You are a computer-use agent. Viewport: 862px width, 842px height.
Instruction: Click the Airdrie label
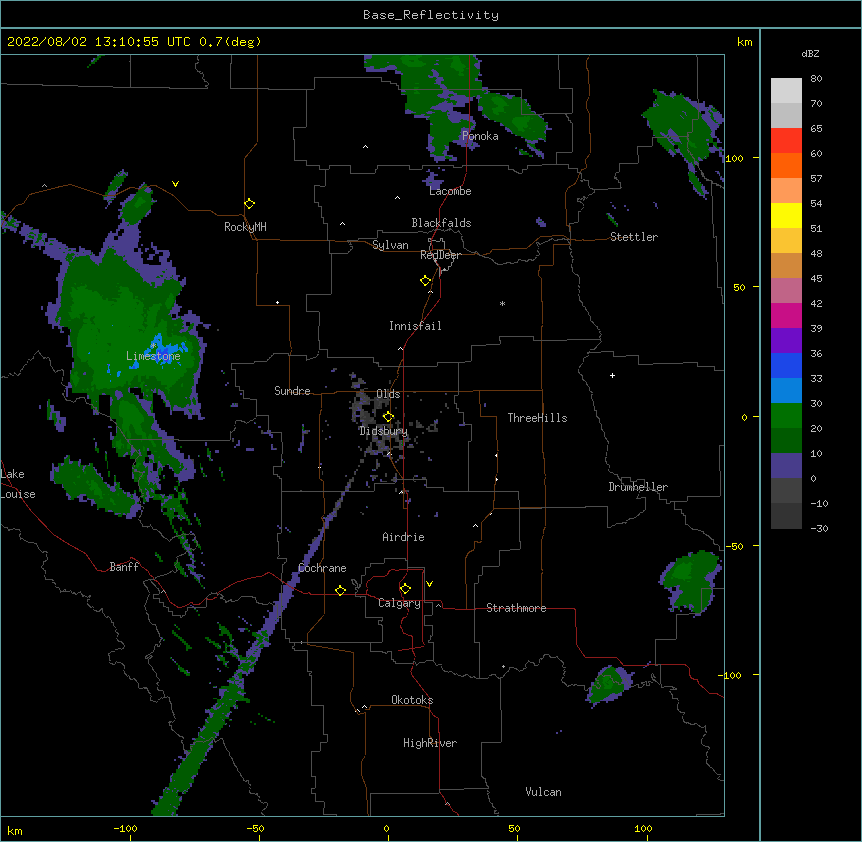pos(404,537)
